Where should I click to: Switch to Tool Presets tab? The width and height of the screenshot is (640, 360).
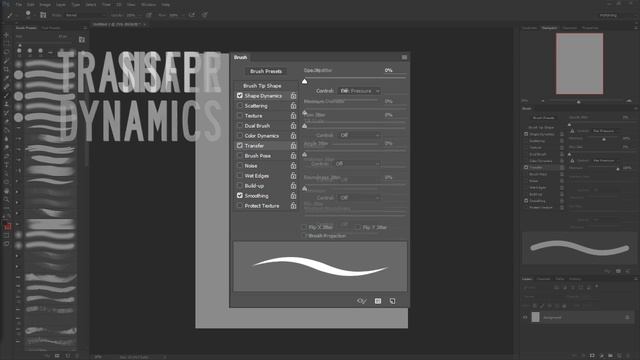click(51, 28)
